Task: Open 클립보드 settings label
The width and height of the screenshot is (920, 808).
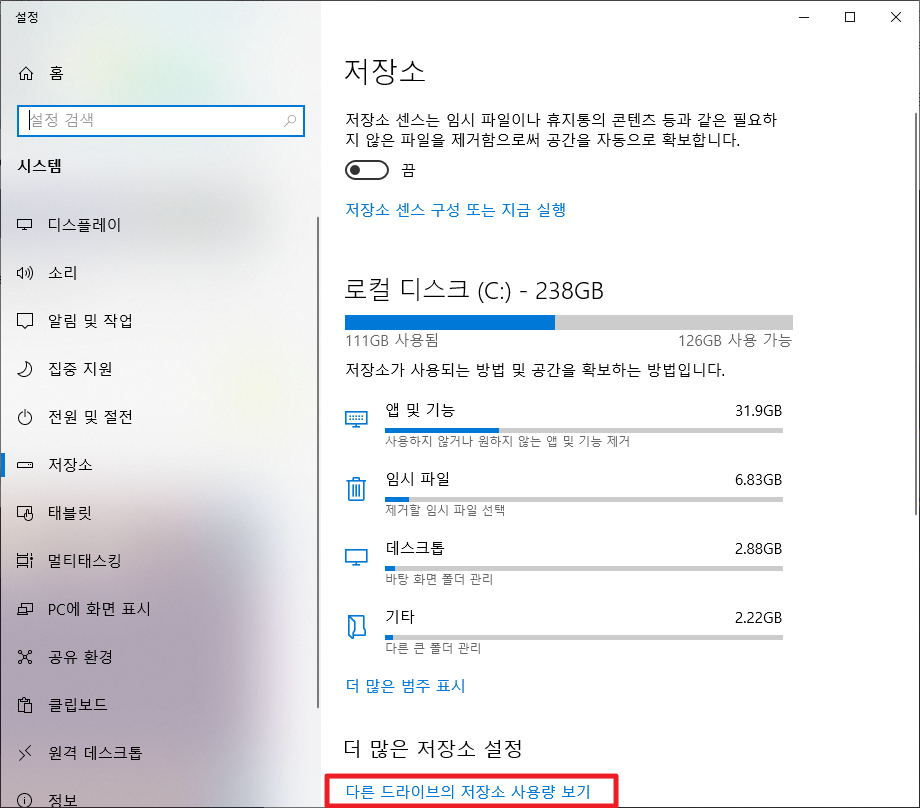Action: click(x=77, y=705)
